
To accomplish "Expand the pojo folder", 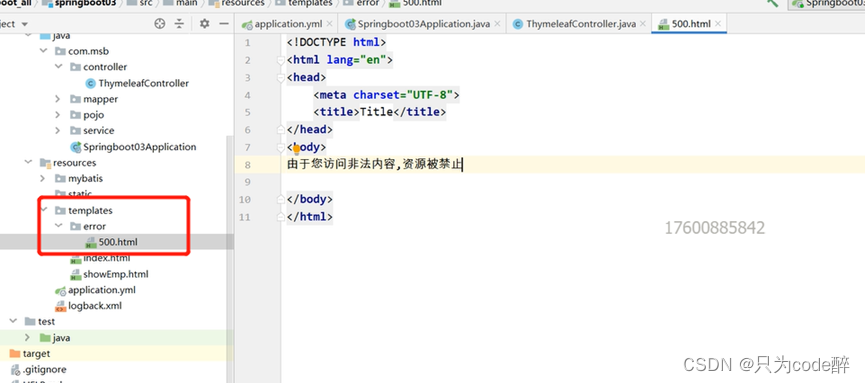I will [58, 115].
